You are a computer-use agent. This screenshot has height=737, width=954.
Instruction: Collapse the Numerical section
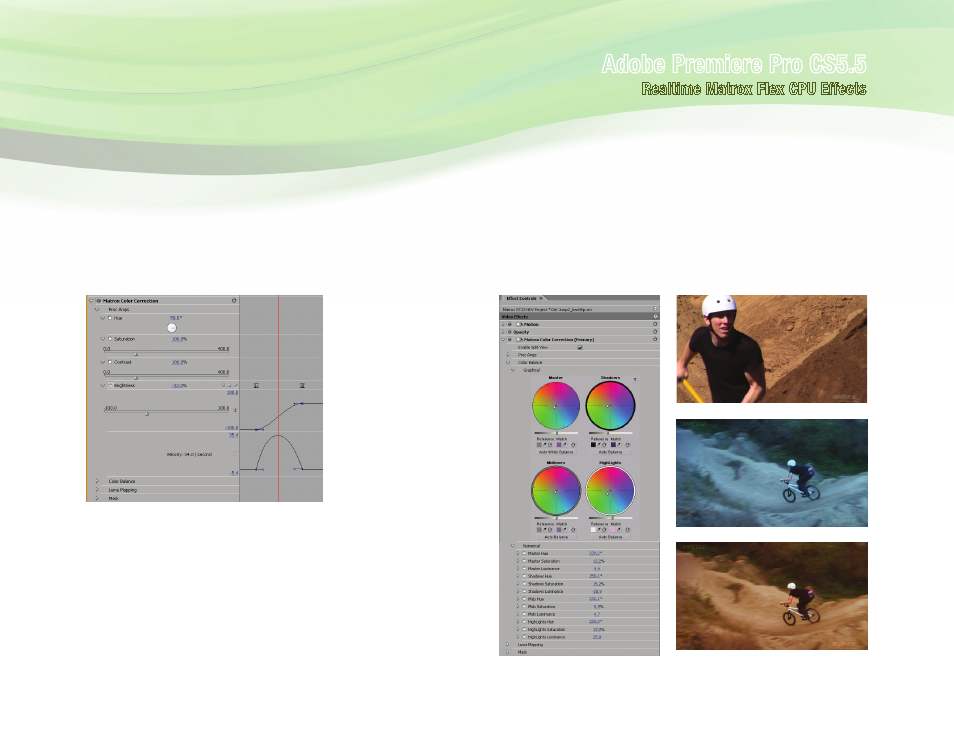coord(513,546)
